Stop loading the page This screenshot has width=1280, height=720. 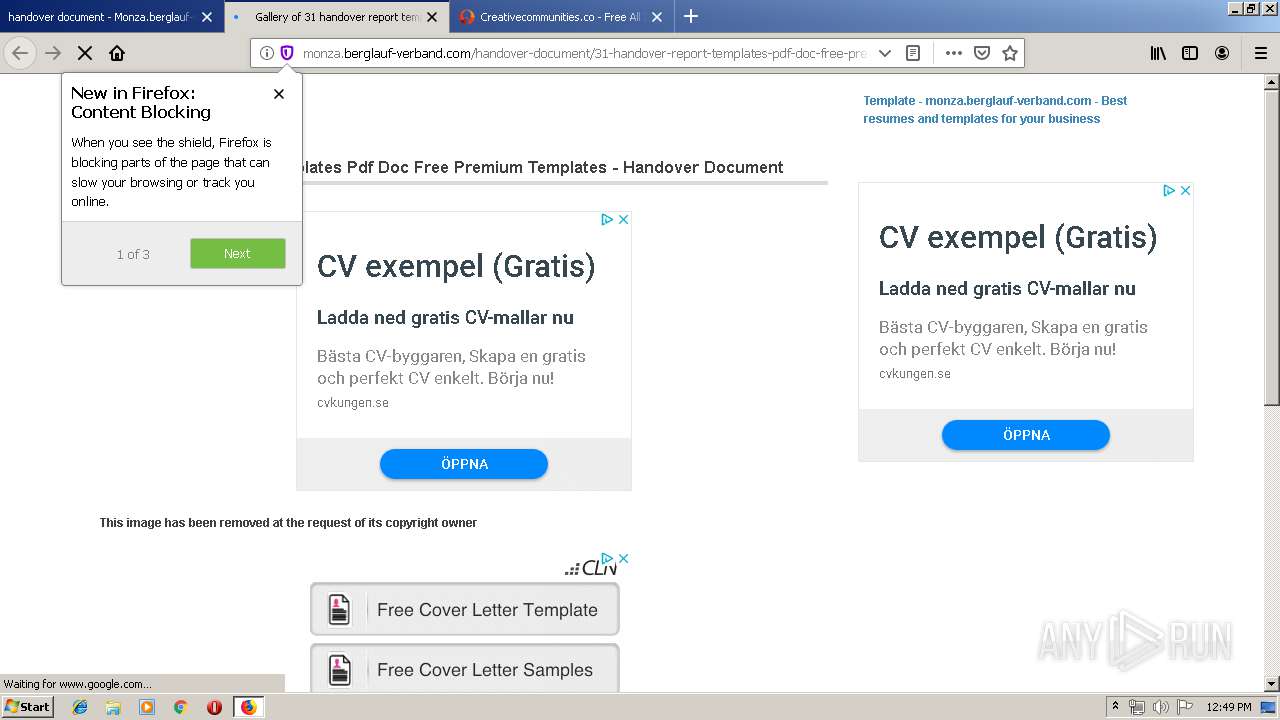[85, 53]
